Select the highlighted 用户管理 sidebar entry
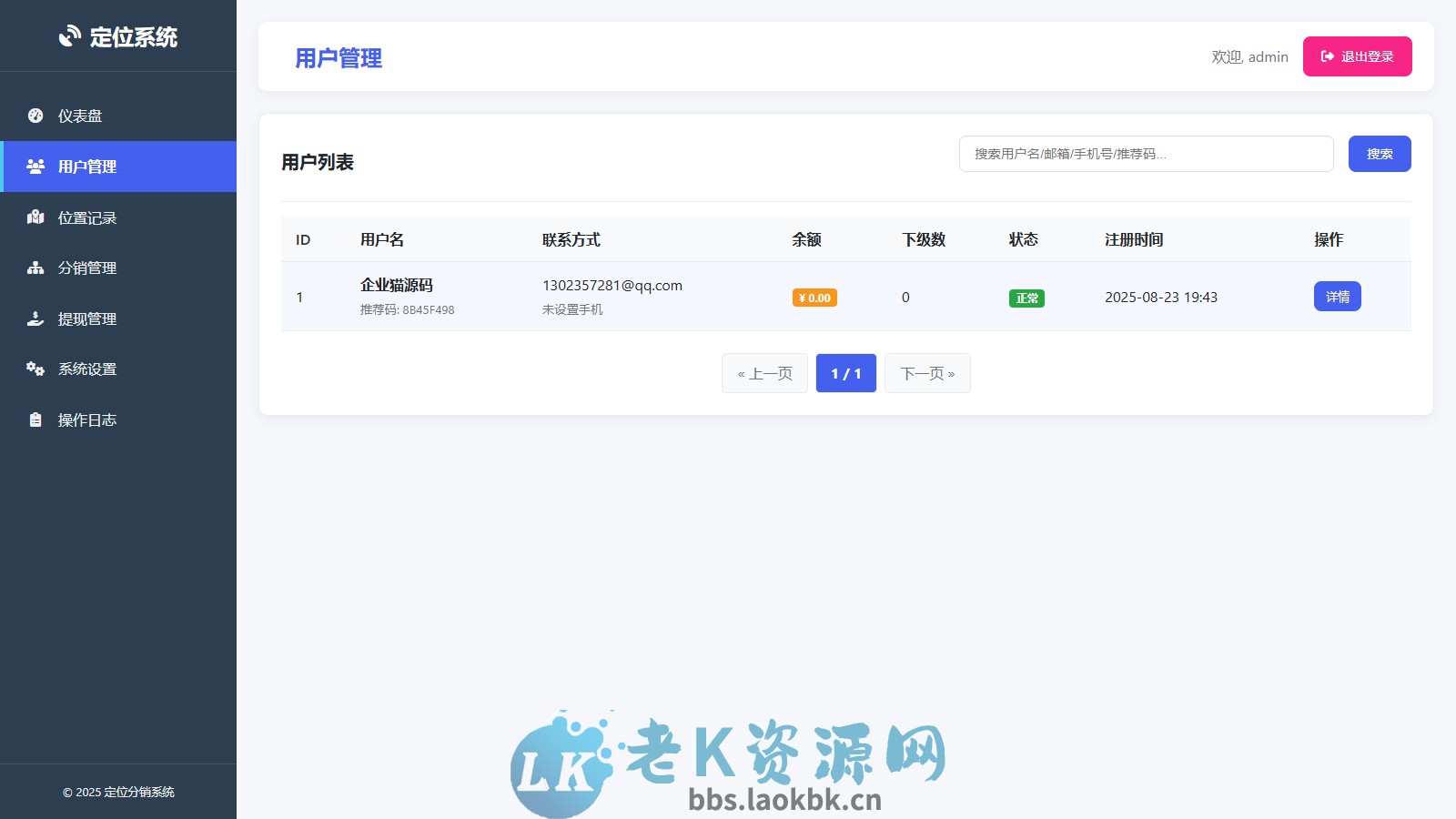Image resolution: width=1456 pixels, height=819 pixels. tap(87, 167)
